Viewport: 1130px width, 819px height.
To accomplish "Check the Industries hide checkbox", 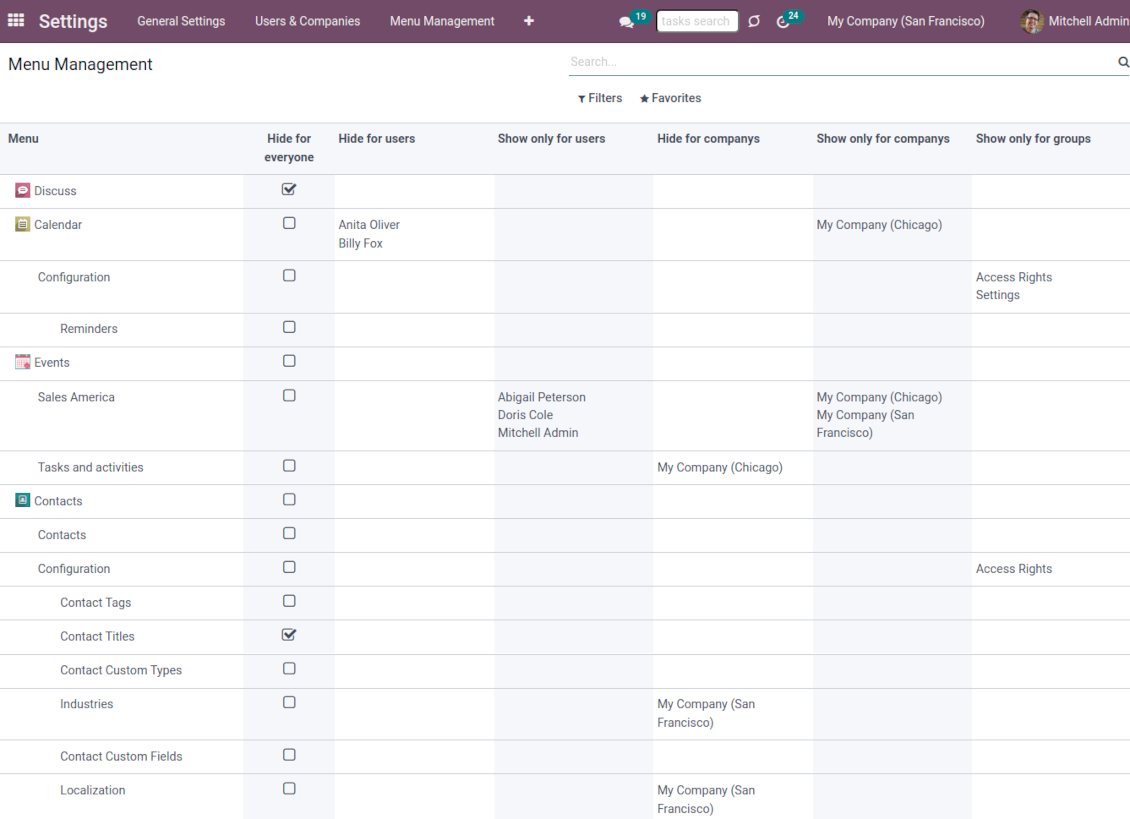I will pos(289,702).
